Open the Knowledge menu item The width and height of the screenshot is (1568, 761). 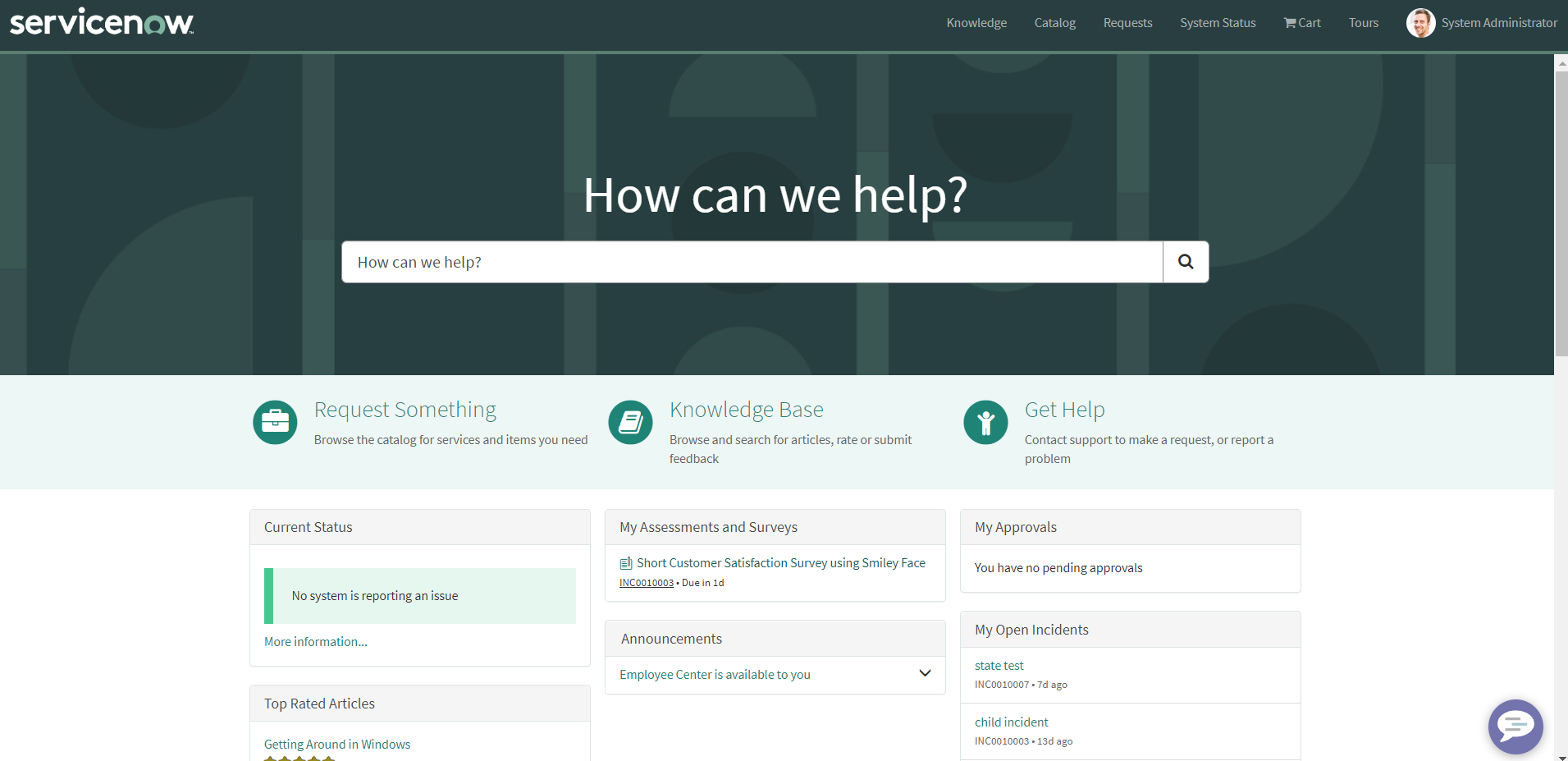976,23
